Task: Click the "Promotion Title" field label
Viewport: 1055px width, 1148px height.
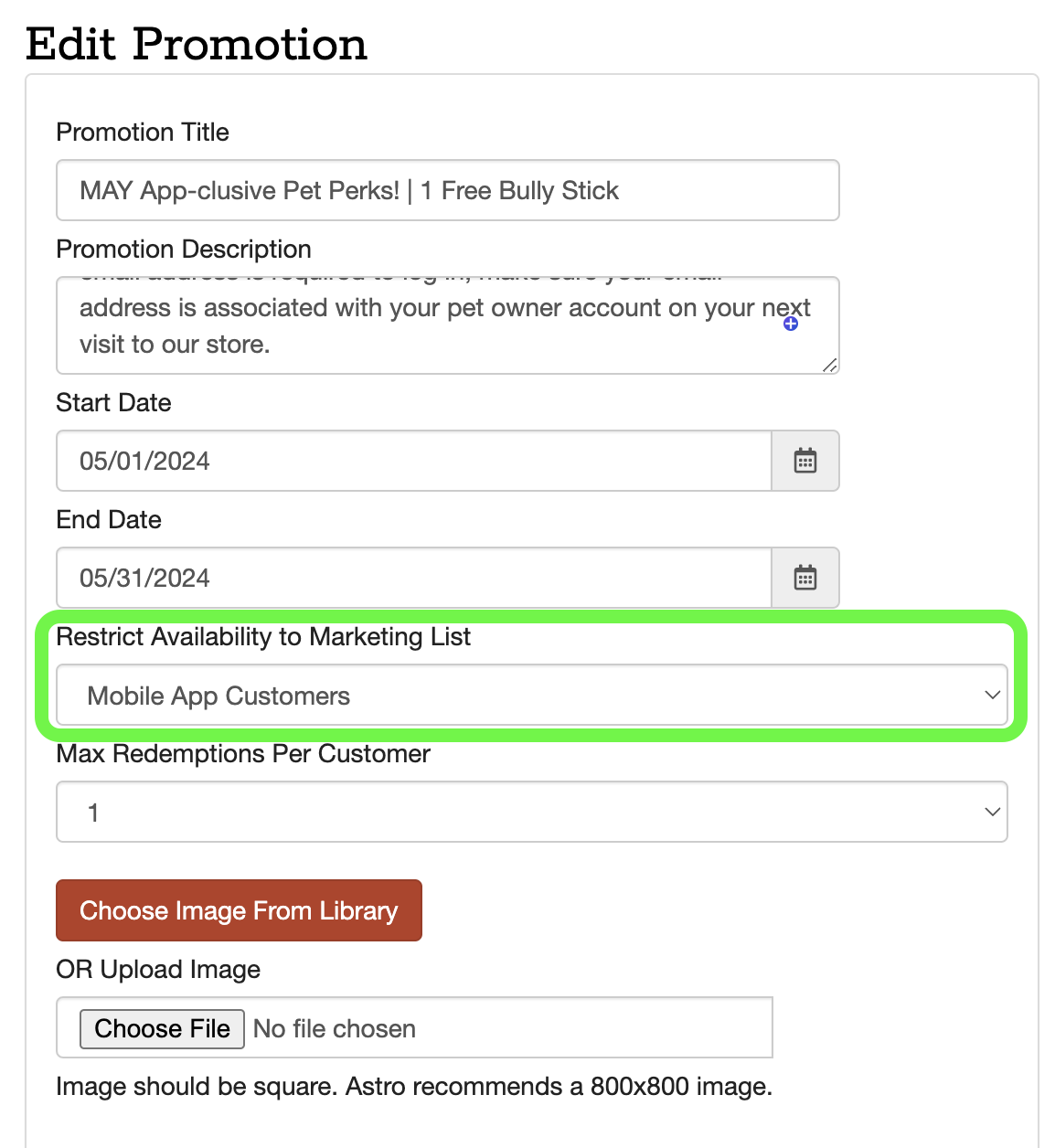Action: tap(143, 132)
